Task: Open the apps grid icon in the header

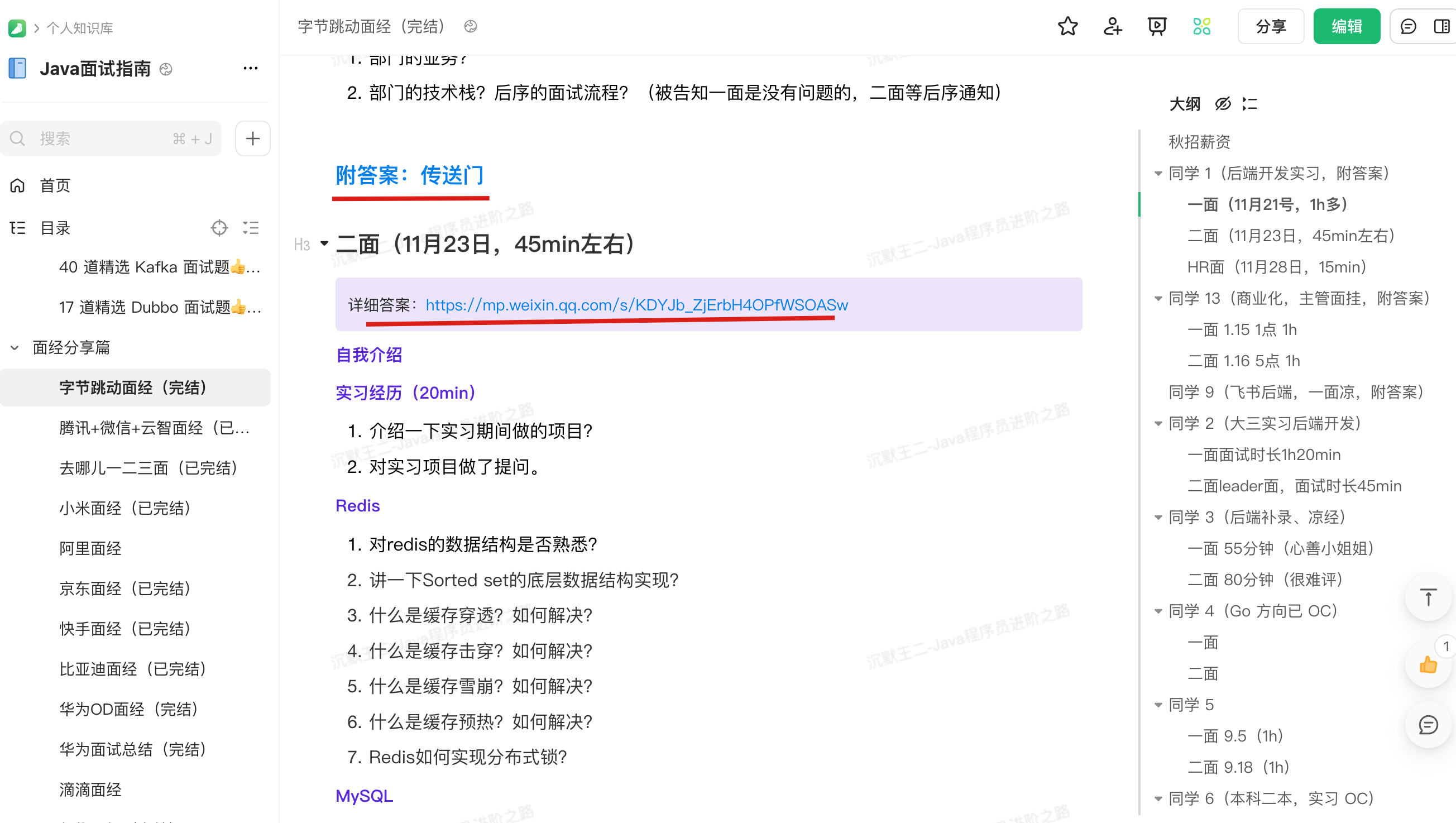Action: click(x=1202, y=26)
